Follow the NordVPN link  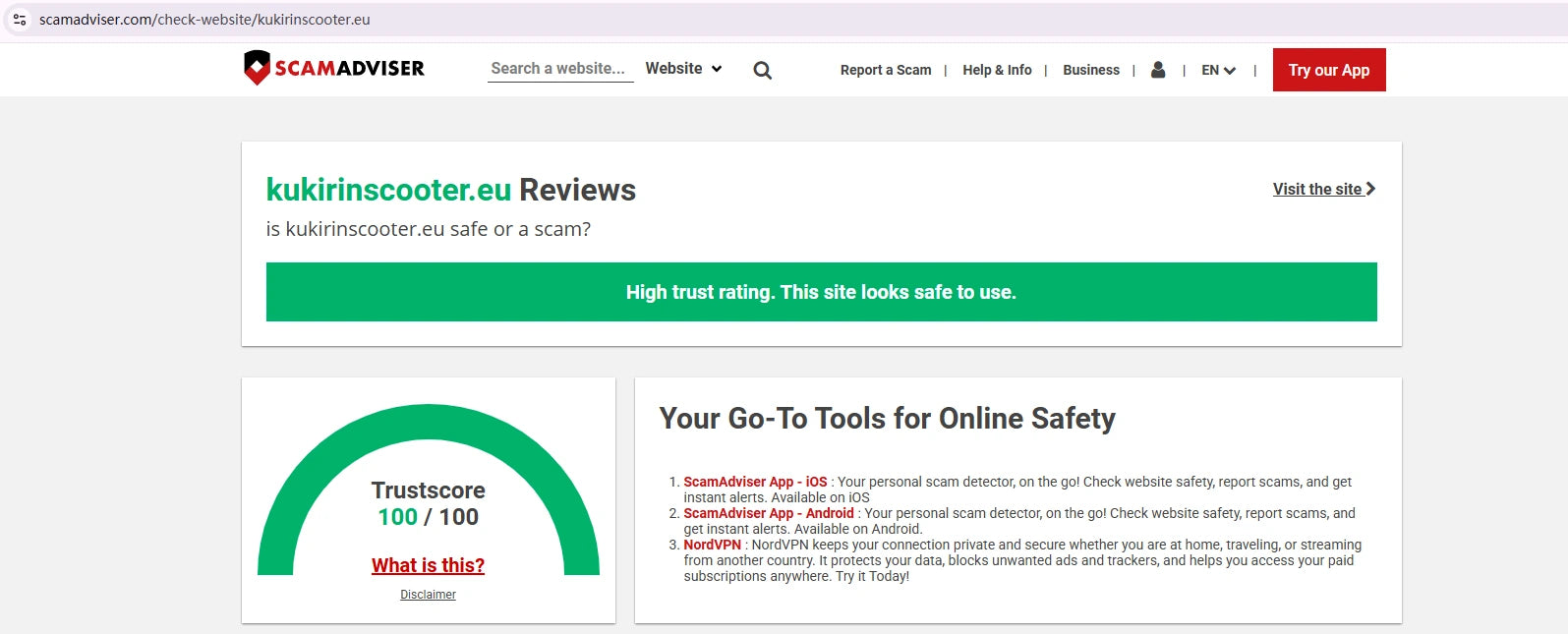712,545
